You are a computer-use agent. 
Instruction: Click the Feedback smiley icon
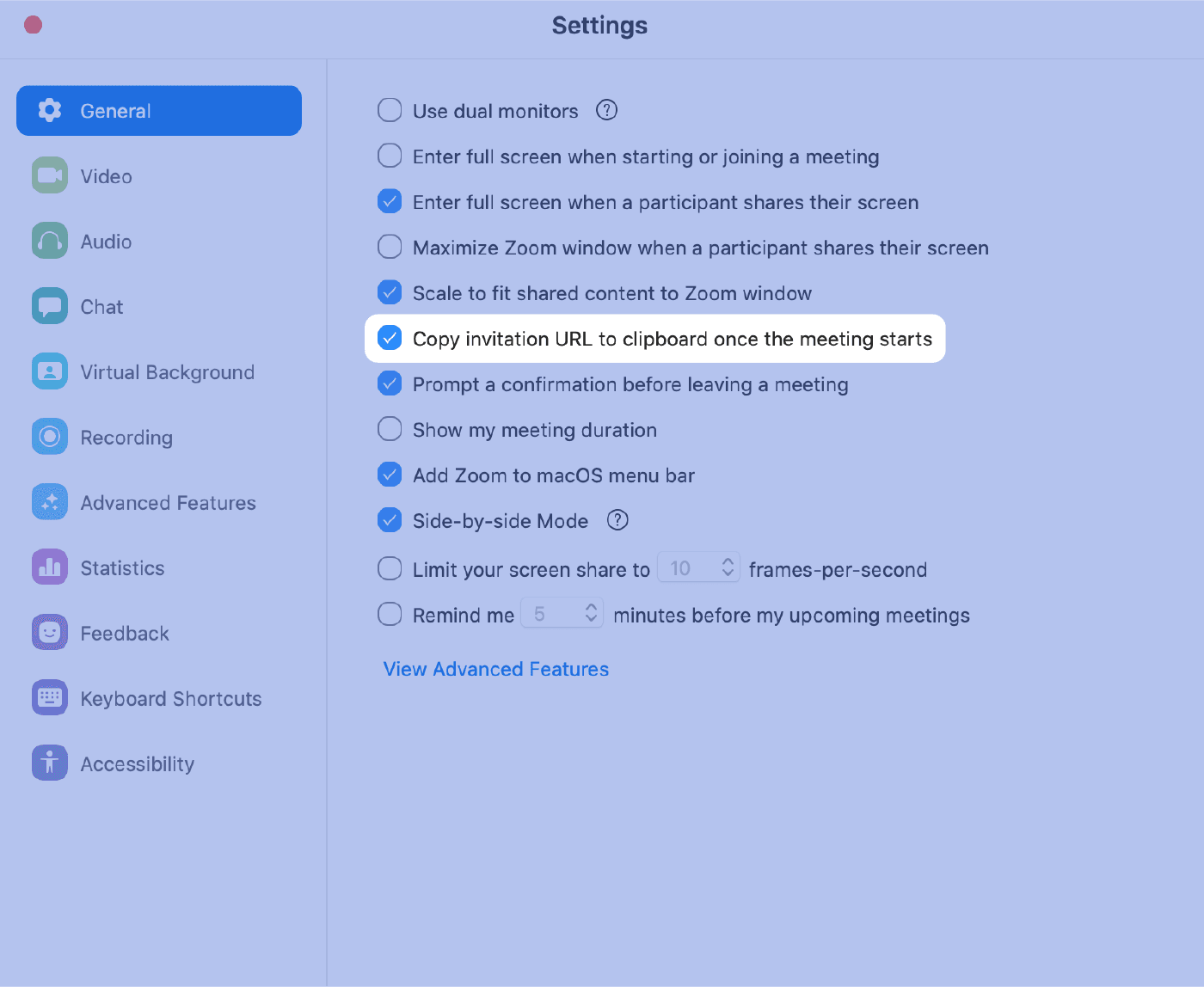point(49,632)
